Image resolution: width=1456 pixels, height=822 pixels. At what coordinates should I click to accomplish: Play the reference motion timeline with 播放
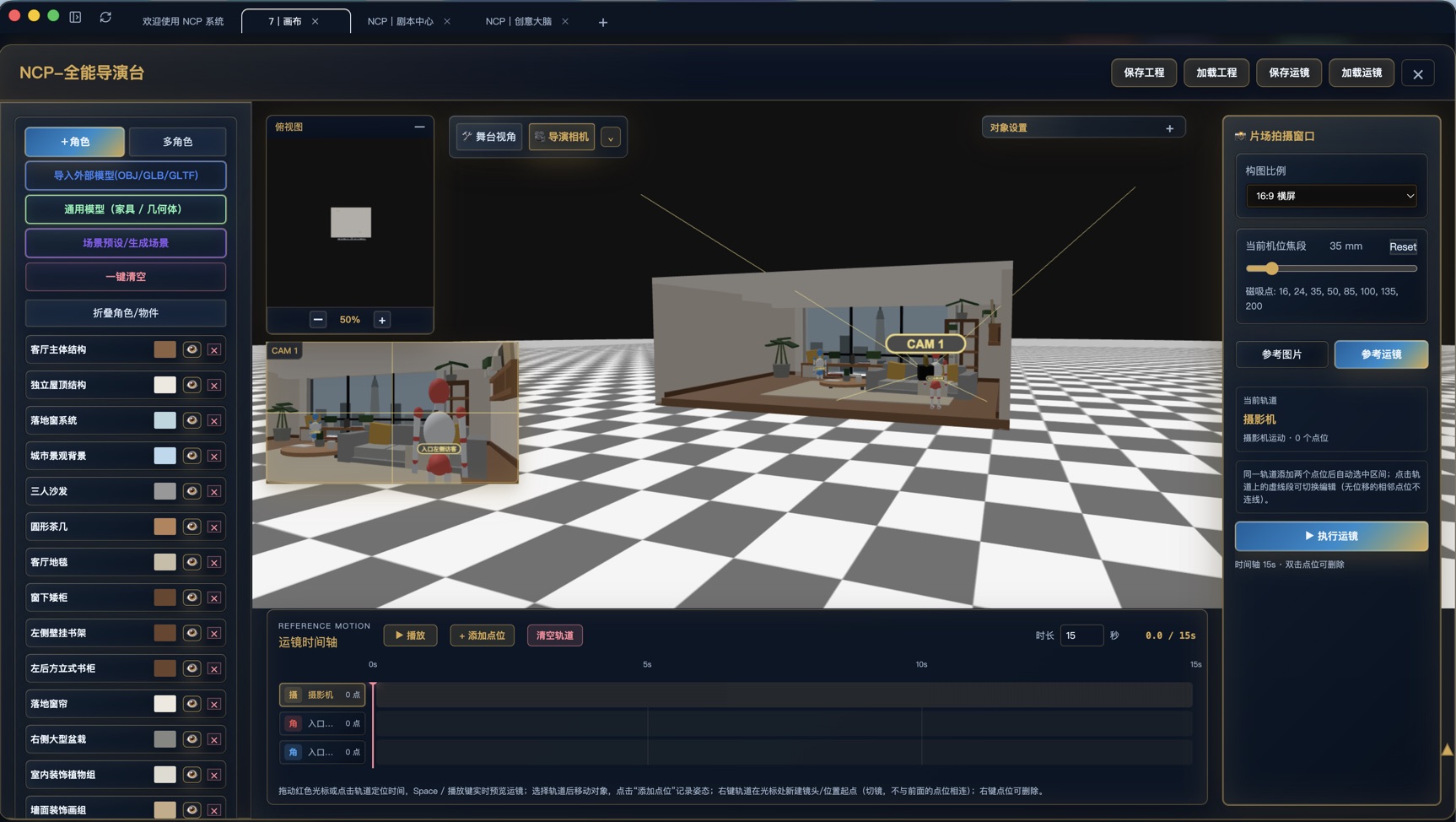[410, 635]
